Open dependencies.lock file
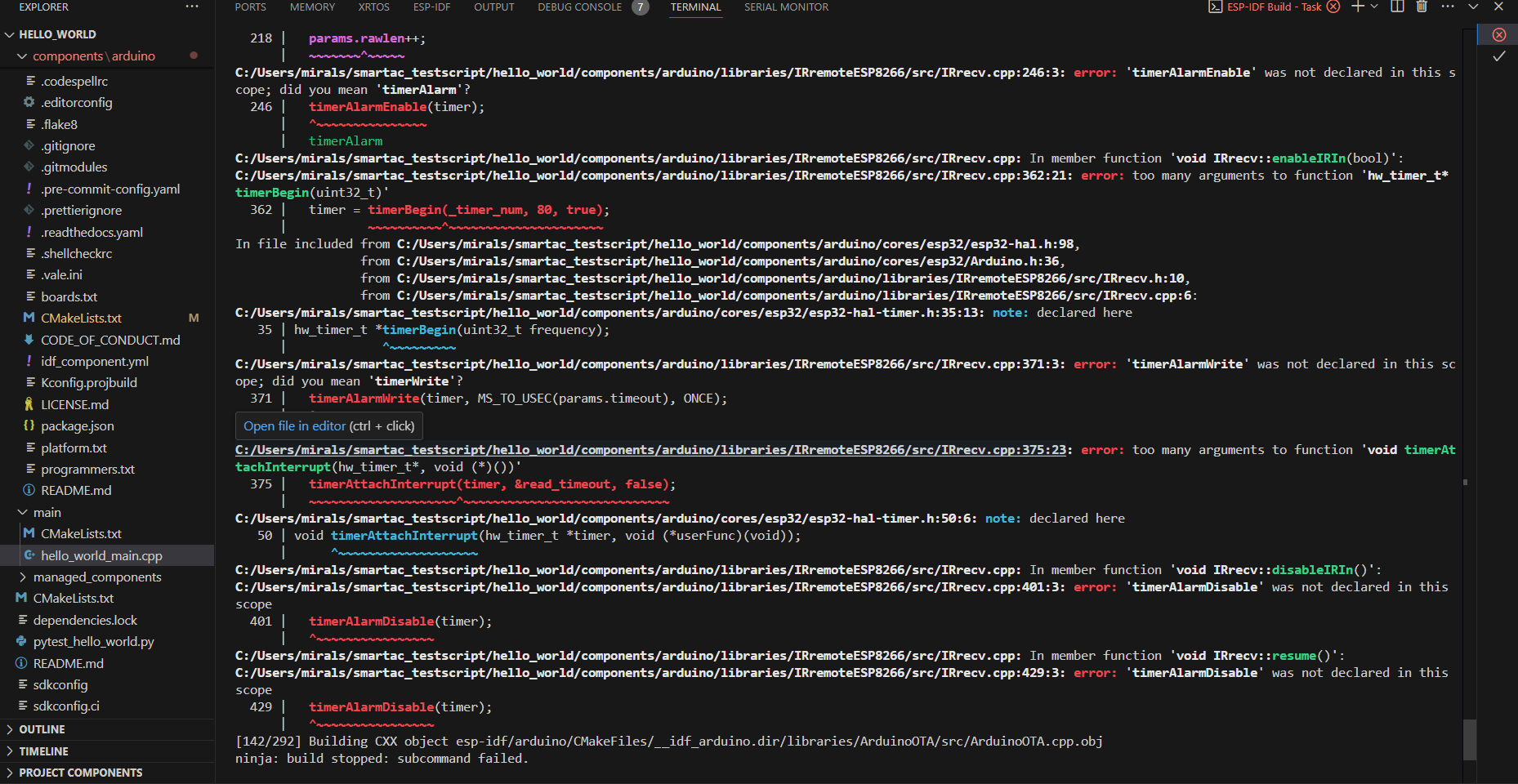Image resolution: width=1518 pixels, height=784 pixels. click(85, 621)
